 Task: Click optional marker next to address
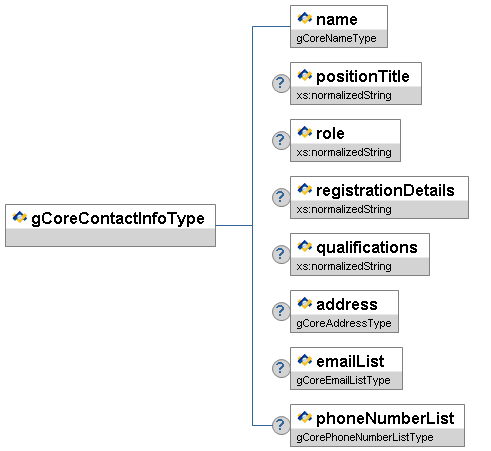[281, 311]
